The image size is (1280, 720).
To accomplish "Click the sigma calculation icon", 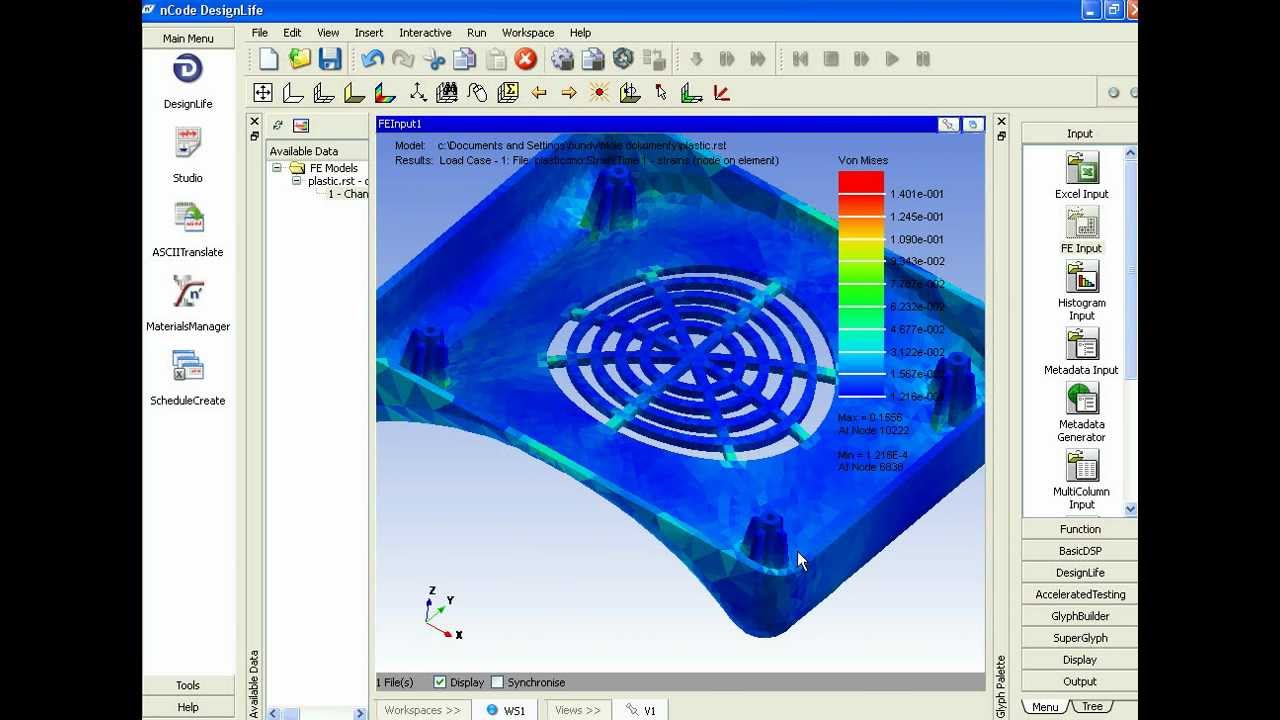I will pos(508,93).
